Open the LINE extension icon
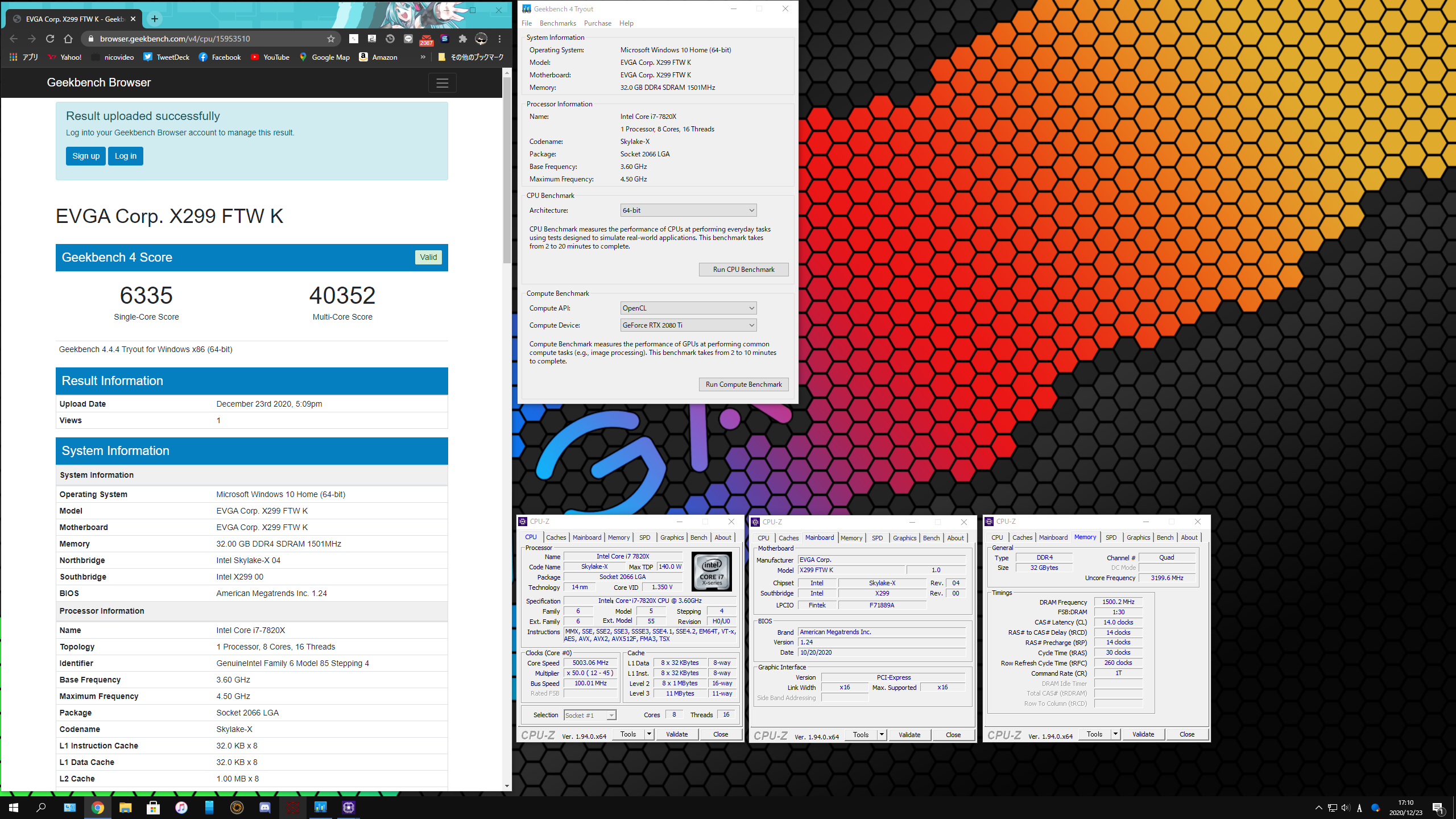 pos(408,39)
